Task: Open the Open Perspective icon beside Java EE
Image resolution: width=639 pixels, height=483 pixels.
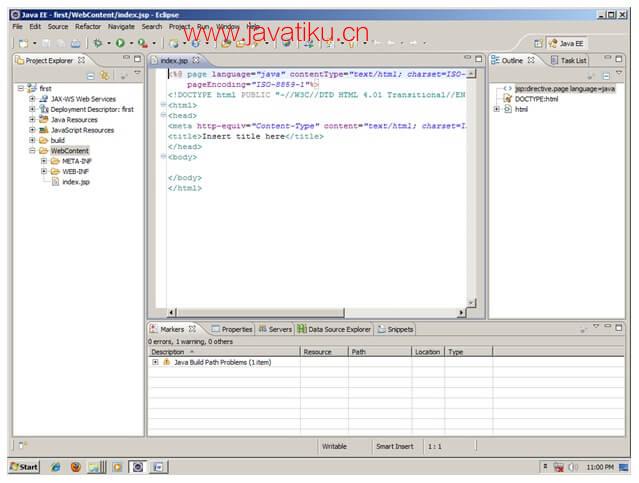Action: [538, 44]
